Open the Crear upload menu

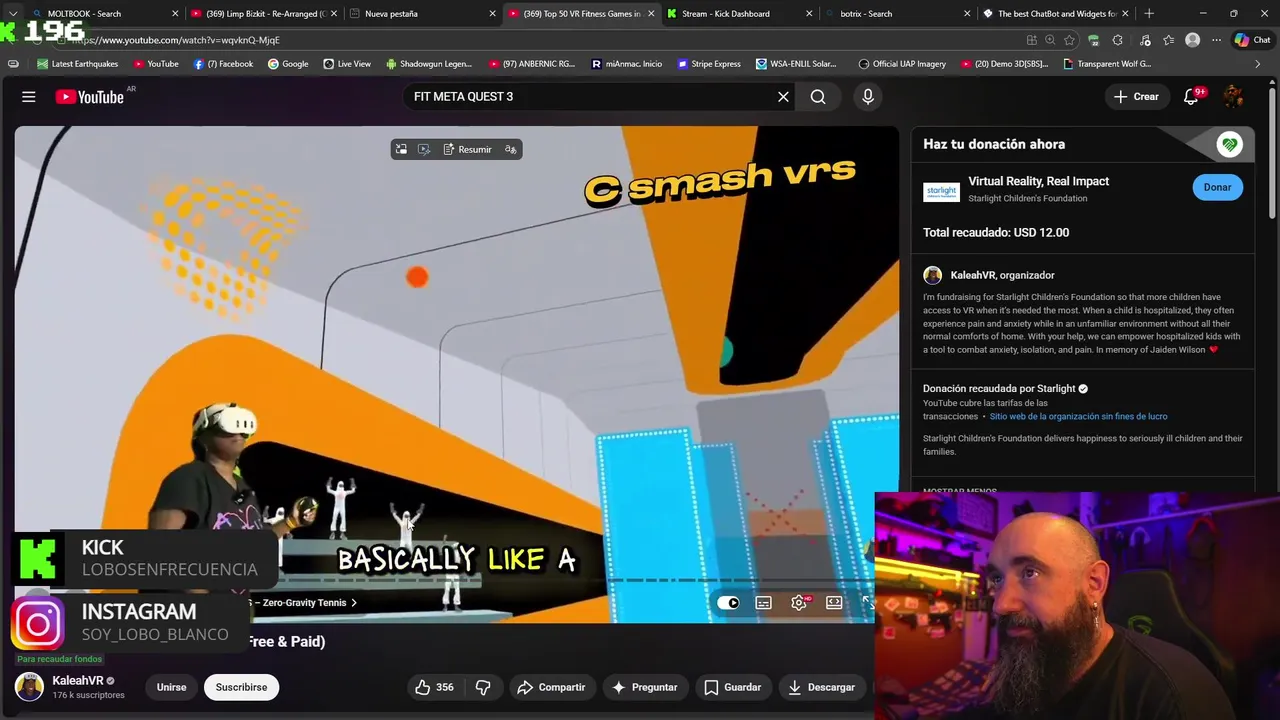click(x=1136, y=97)
